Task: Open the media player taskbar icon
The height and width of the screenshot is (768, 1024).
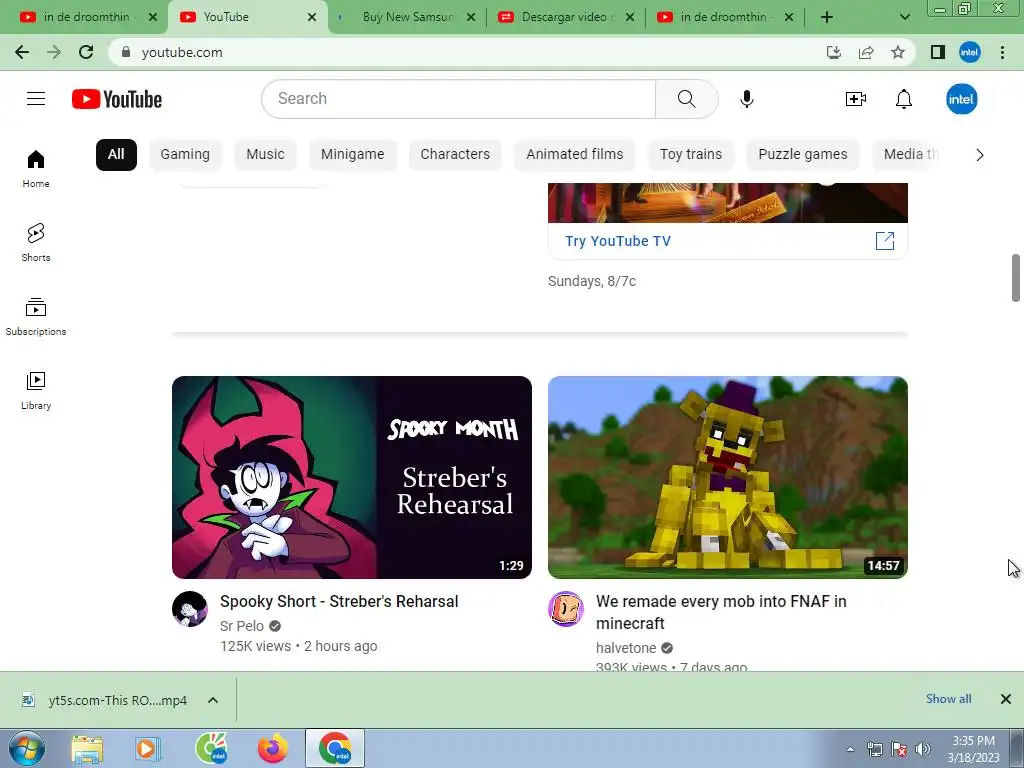Action: pyautogui.click(x=148, y=749)
